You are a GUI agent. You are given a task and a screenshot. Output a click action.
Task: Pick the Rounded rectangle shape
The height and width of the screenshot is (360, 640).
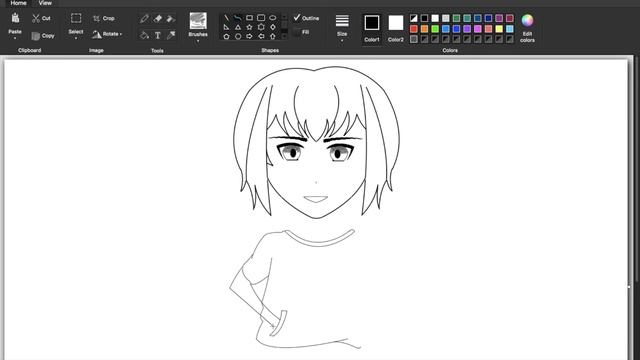click(x=261, y=18)
